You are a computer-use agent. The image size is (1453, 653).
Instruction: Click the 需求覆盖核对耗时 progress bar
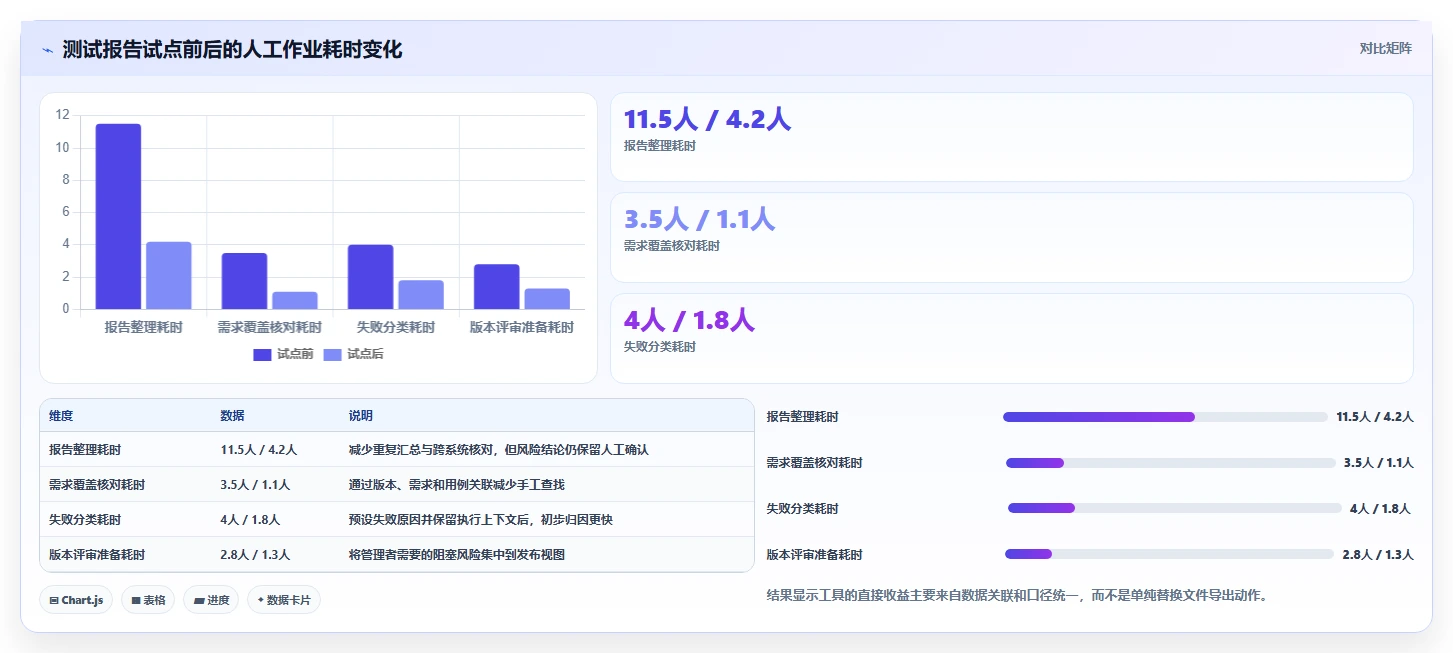click(x=1171, y=463)
